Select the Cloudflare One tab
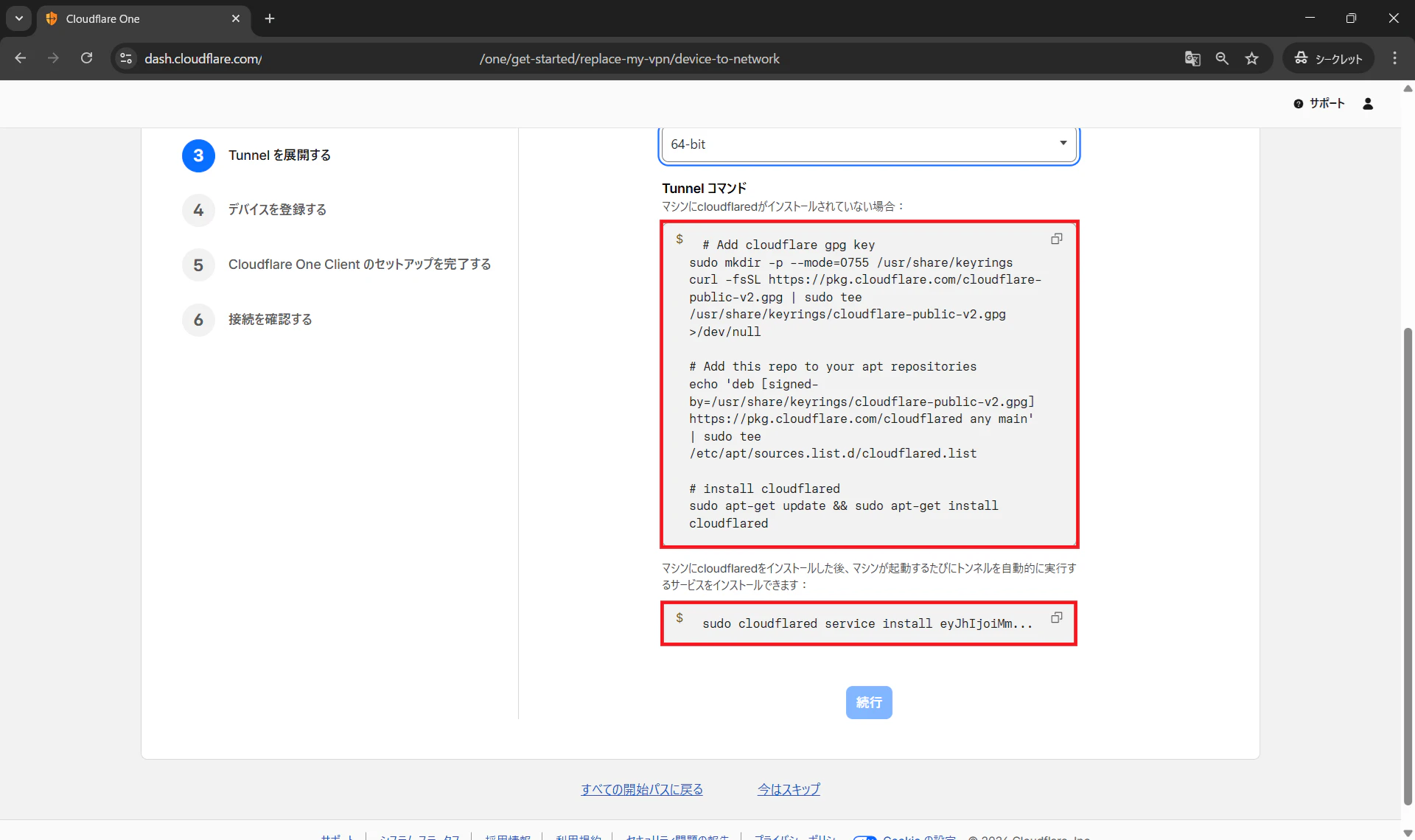The width and height of the screenshot is (1415, 840). [143, 19]
